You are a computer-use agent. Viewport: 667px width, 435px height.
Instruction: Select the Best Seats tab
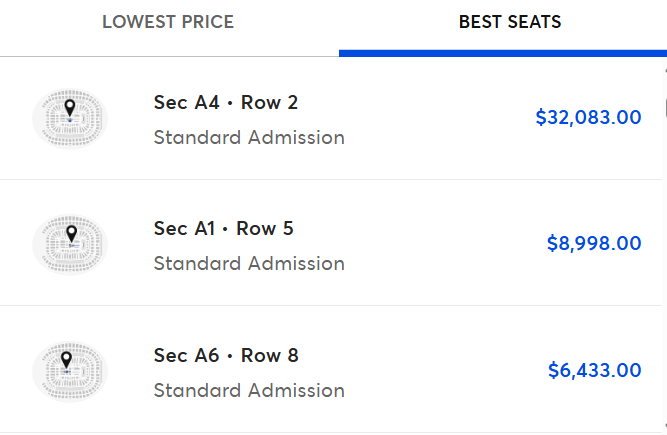(x=510, y=22)
